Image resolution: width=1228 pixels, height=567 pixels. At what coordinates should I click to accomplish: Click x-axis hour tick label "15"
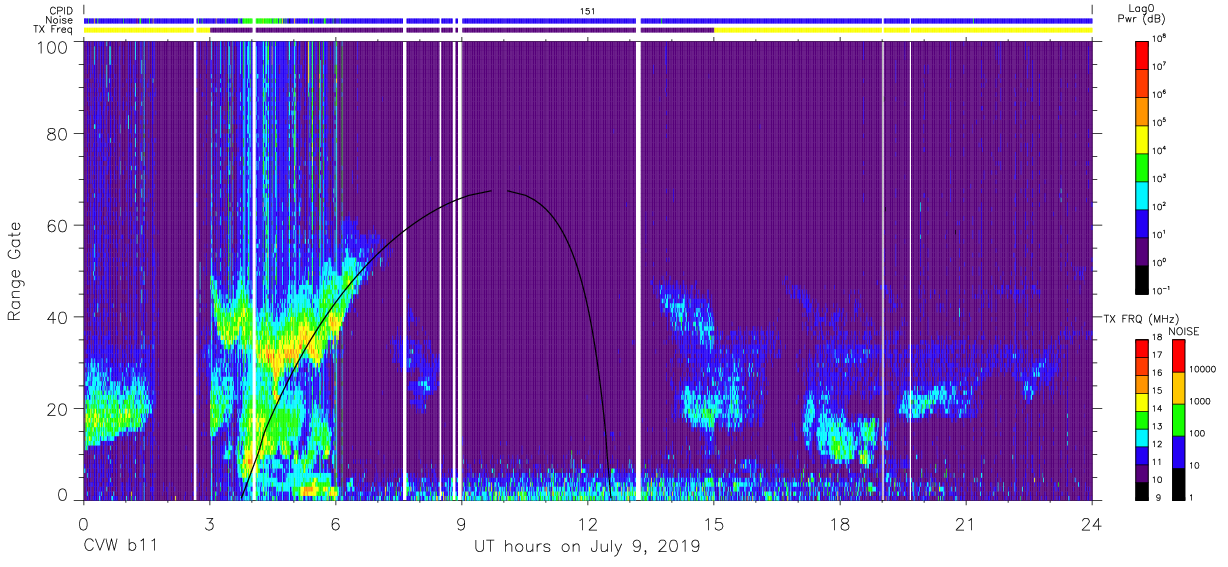coord(714,524)
